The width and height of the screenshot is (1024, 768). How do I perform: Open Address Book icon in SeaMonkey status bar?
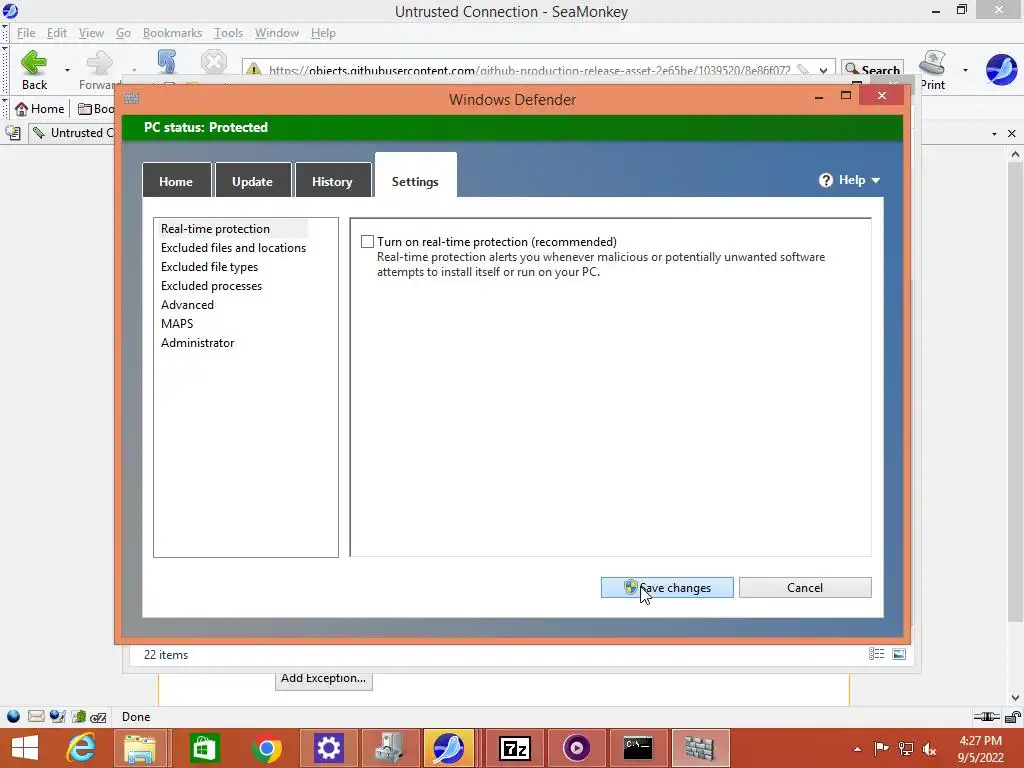click(x=79, y=716)
